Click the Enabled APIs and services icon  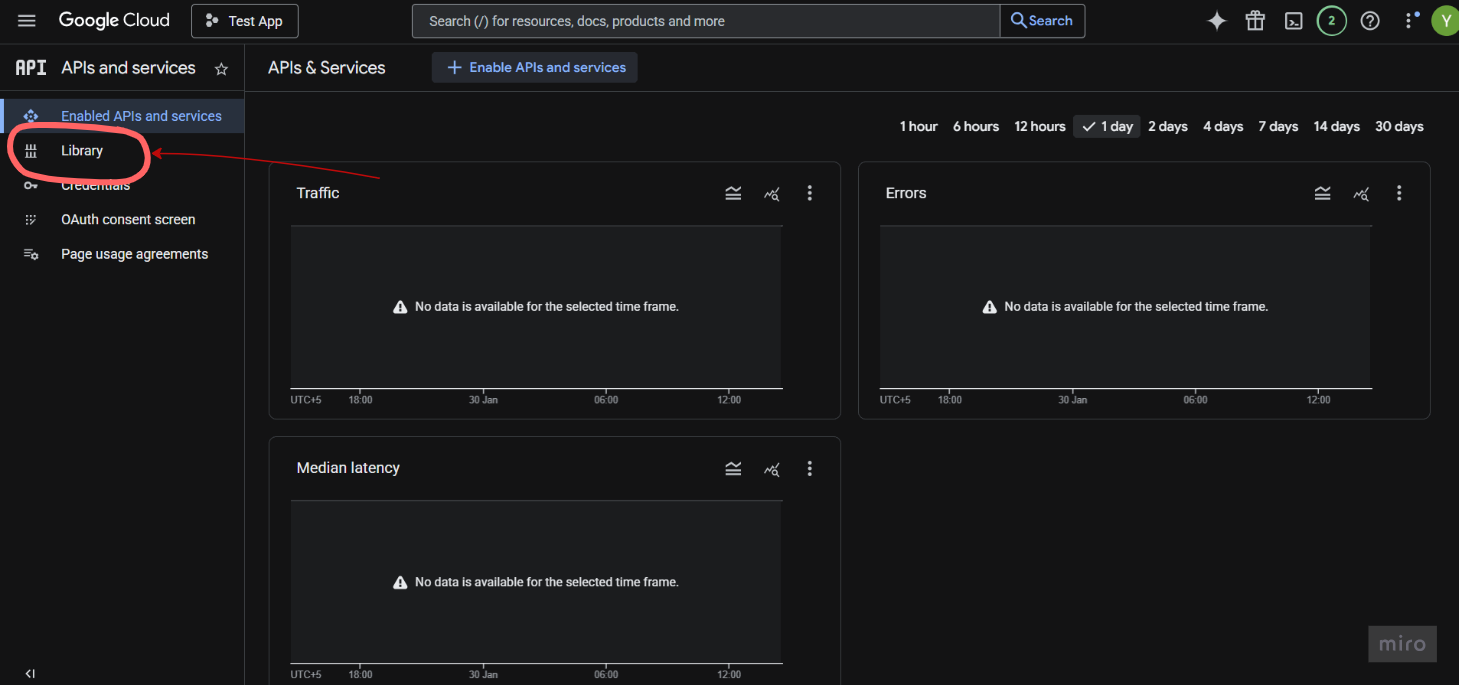[x=31, y=116]
